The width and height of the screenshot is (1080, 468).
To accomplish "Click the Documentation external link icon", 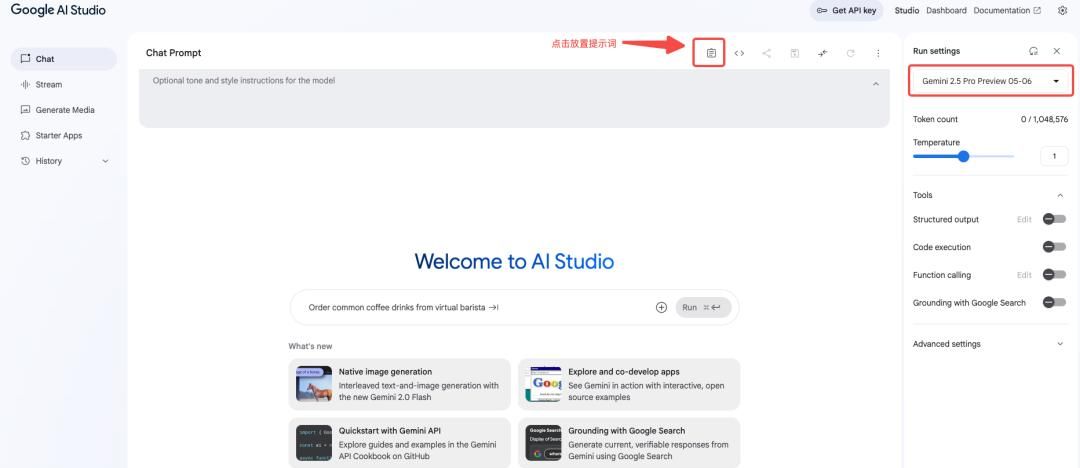I will pos(1037,10).
